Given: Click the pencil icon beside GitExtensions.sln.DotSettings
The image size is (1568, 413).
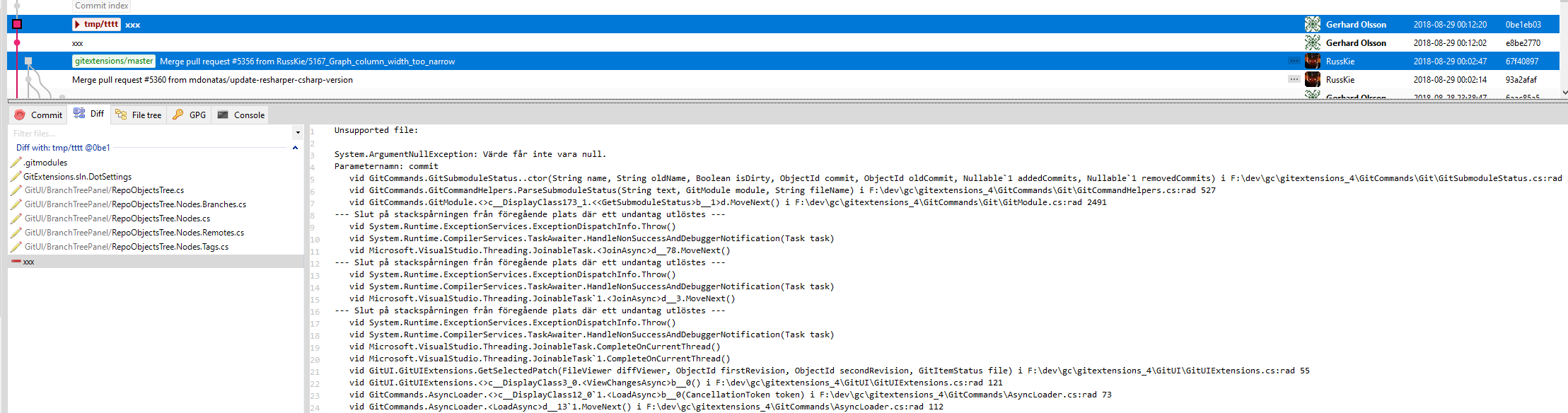Looking at the screenshot, I should (x=16, y=176).
